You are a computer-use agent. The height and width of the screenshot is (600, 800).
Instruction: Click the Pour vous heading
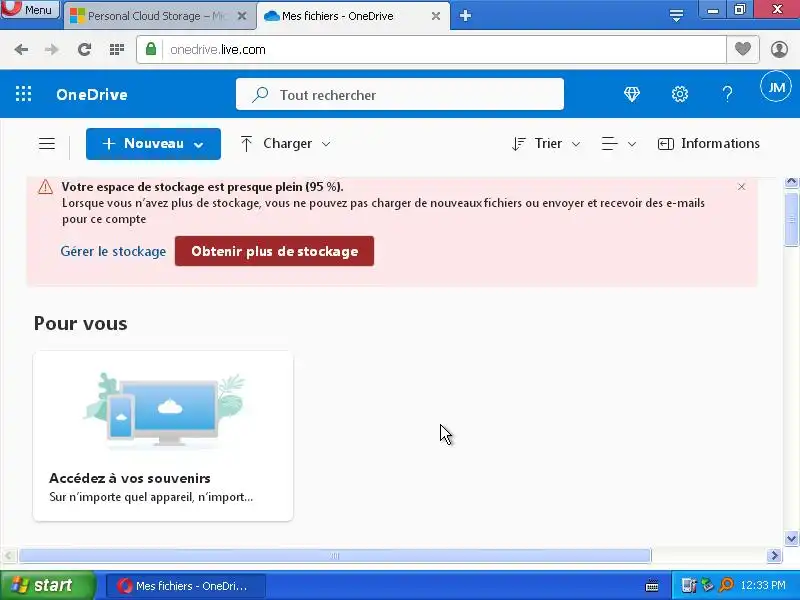pyautogui.click(x=81, y=323)
